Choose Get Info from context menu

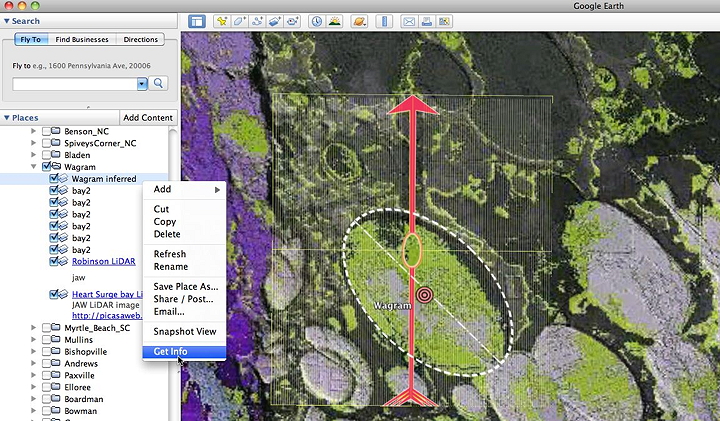coord(170,351)
